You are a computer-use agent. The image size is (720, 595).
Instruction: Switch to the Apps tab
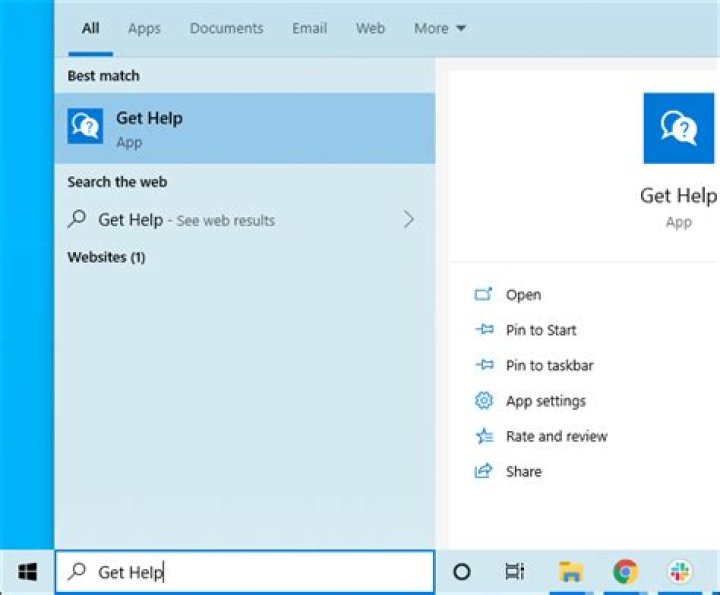click(144, 28)
